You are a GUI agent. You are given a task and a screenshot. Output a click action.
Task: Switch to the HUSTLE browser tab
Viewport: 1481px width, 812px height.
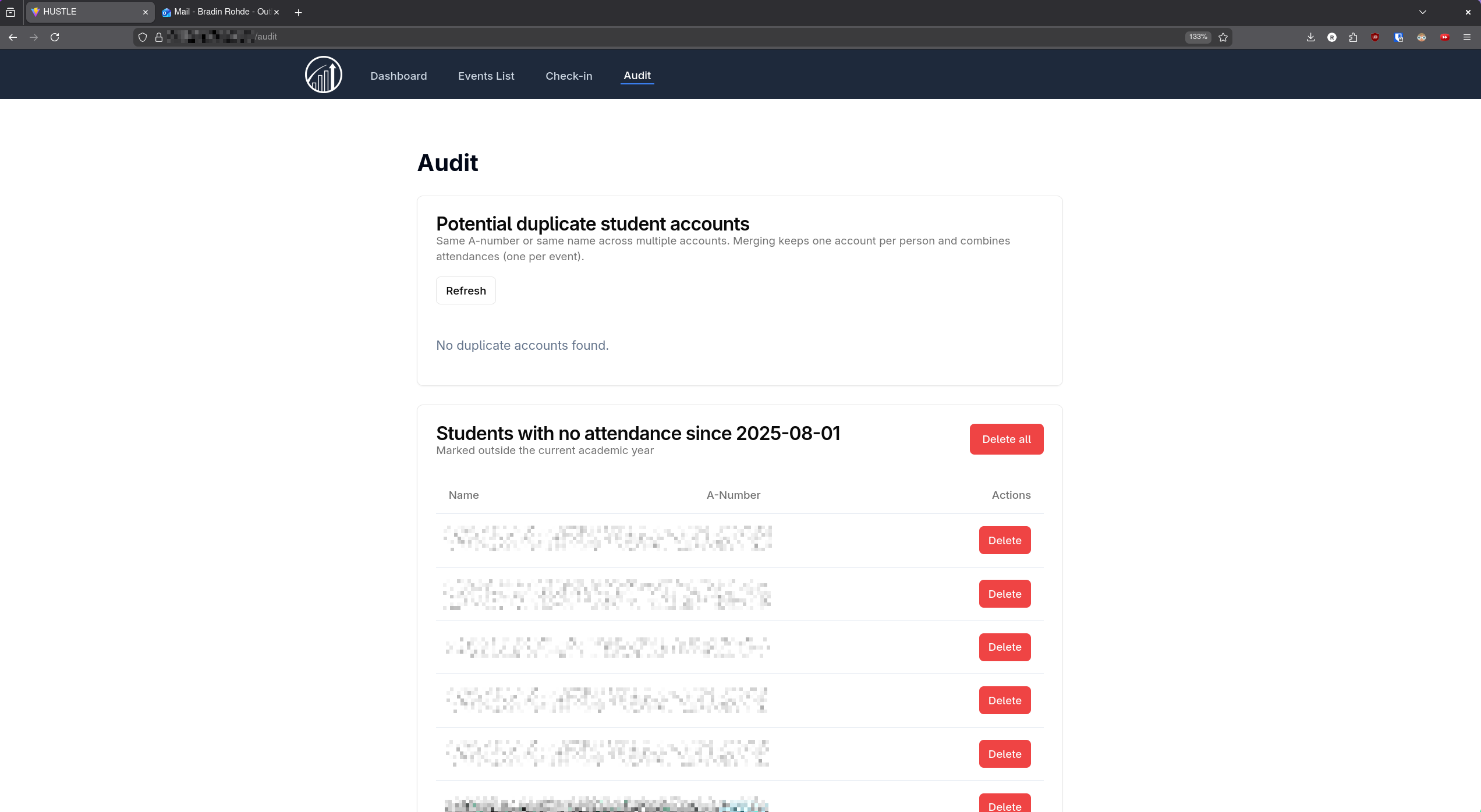(90, 12)
